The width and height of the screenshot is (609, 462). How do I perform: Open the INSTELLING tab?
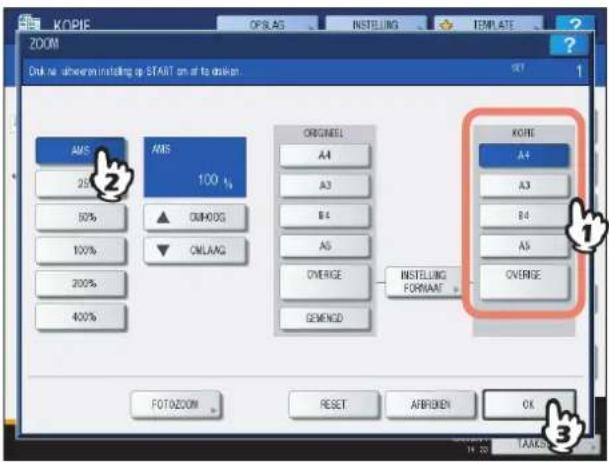[376, 24]
